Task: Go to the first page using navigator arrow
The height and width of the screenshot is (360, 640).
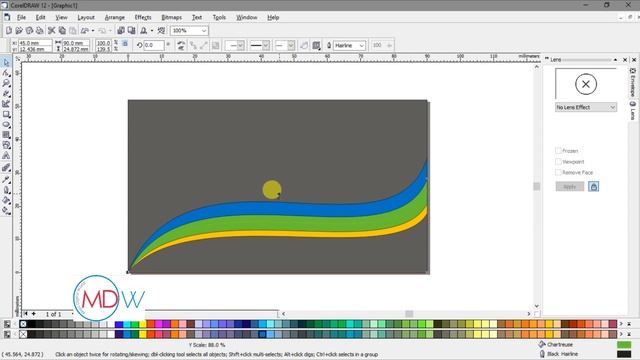Action: pyautogui.click(x=25, y=313)
